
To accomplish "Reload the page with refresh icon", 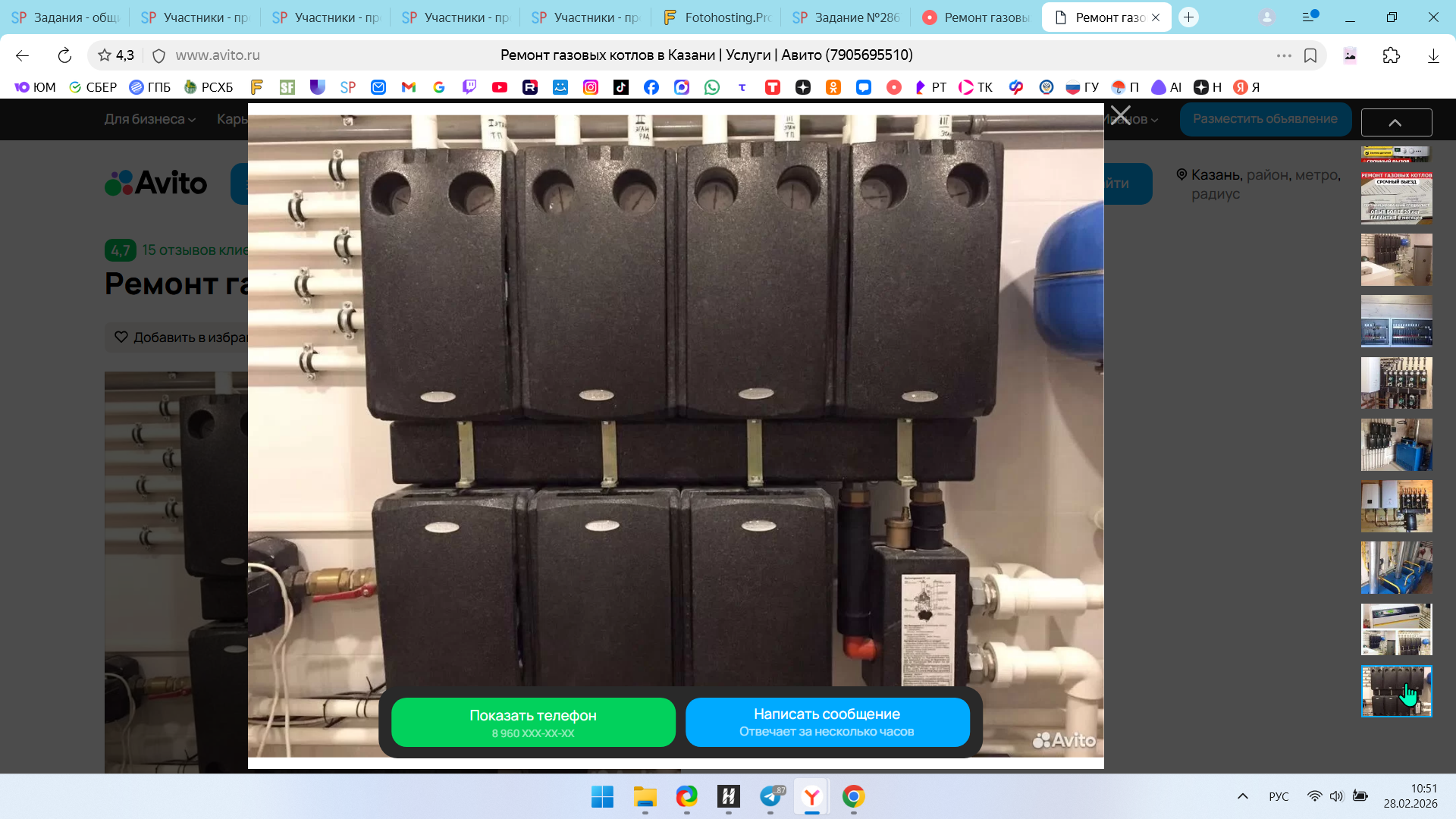I will (x=64, y=55).
